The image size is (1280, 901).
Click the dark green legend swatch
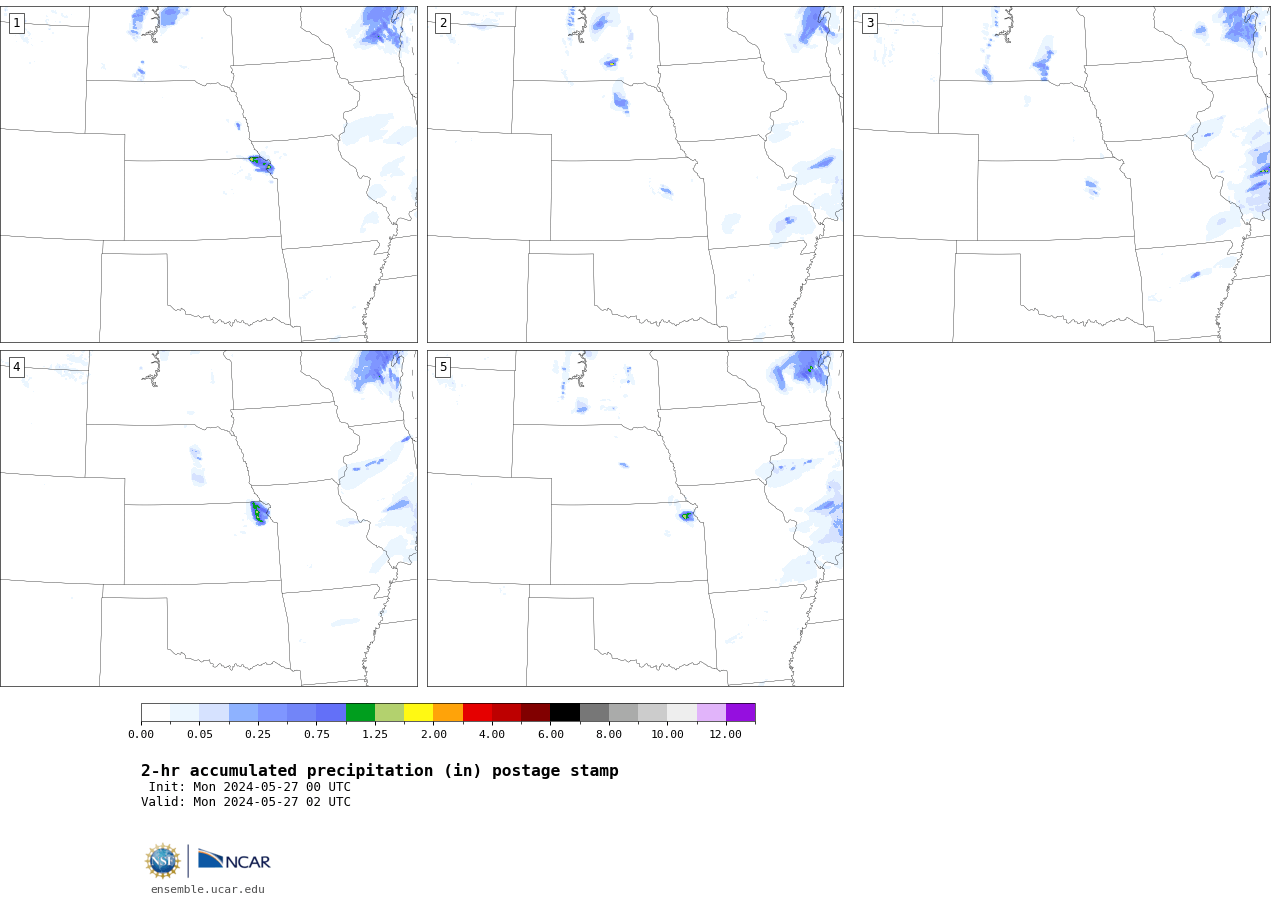click(360, 713)
